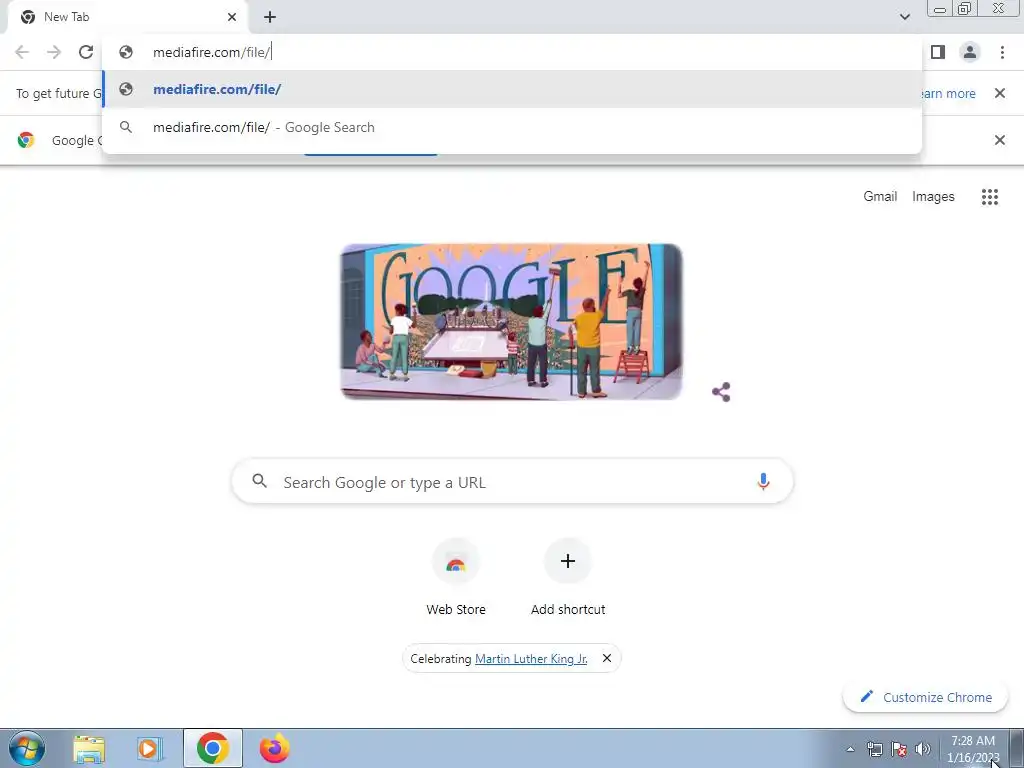Click the learn more link in the infobar
The image size is (1024, 768).
pos(949,93)
